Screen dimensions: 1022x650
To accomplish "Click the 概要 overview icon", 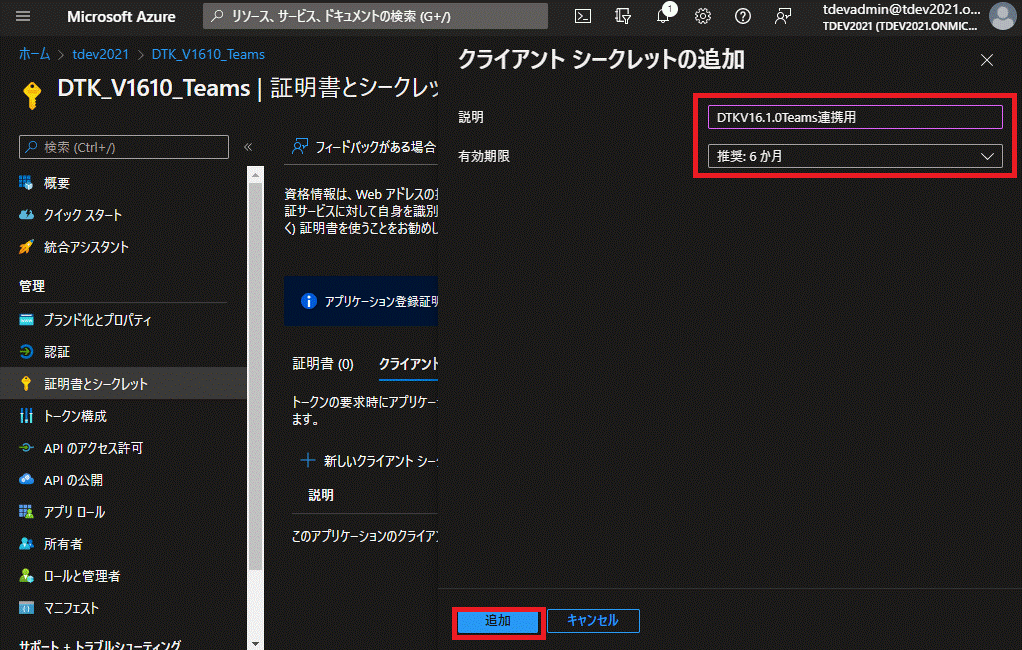I will pyautogui.click(x=26, y=183).
